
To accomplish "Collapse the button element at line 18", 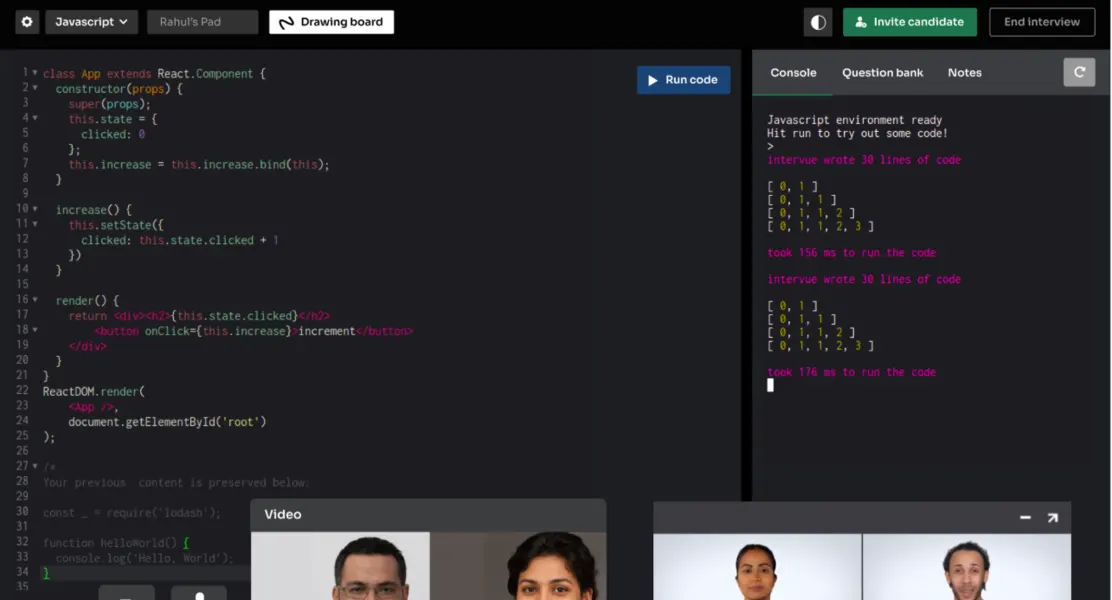I will (x=35, y=330).
